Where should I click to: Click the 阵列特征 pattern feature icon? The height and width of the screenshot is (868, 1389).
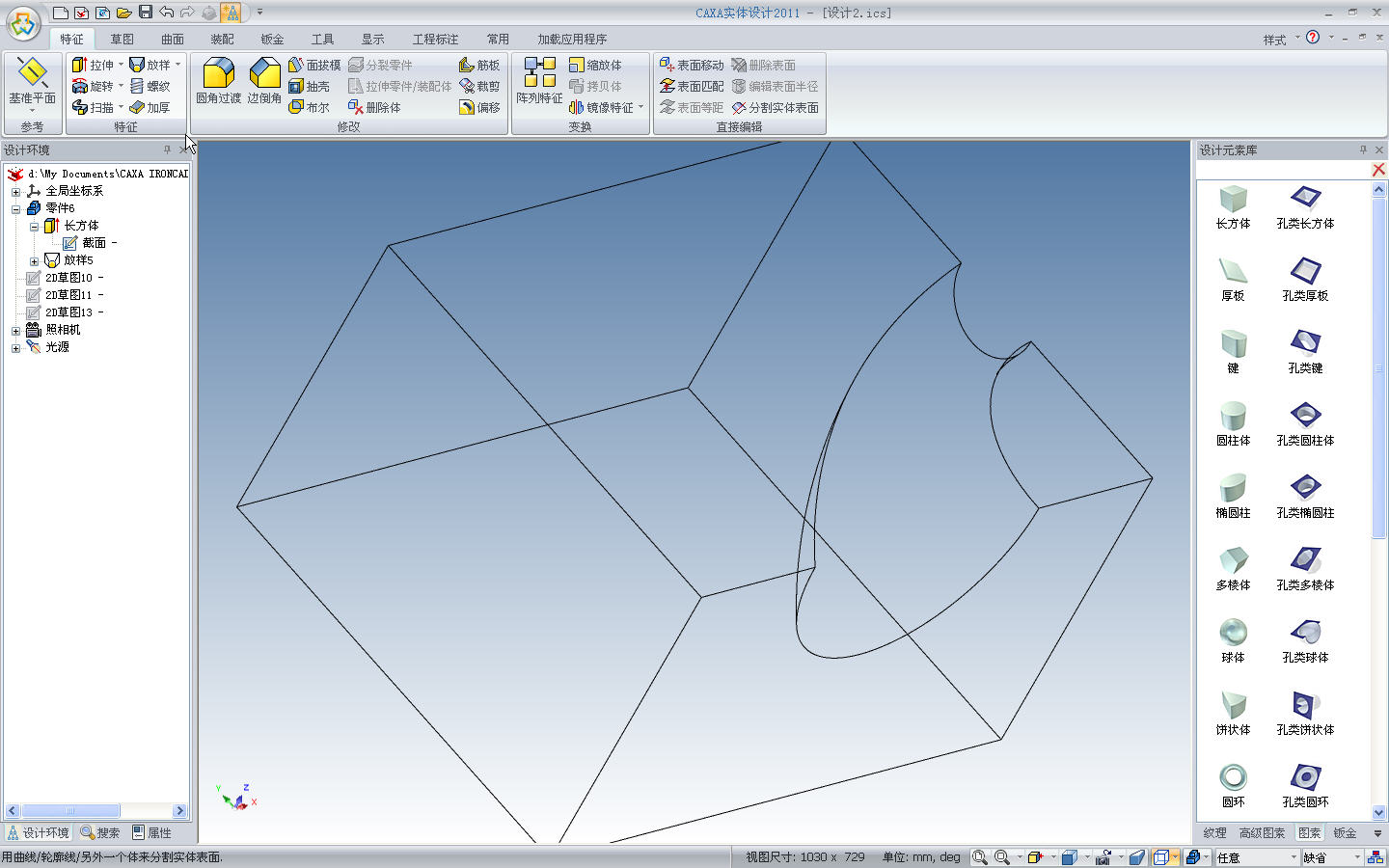(539, 79)
